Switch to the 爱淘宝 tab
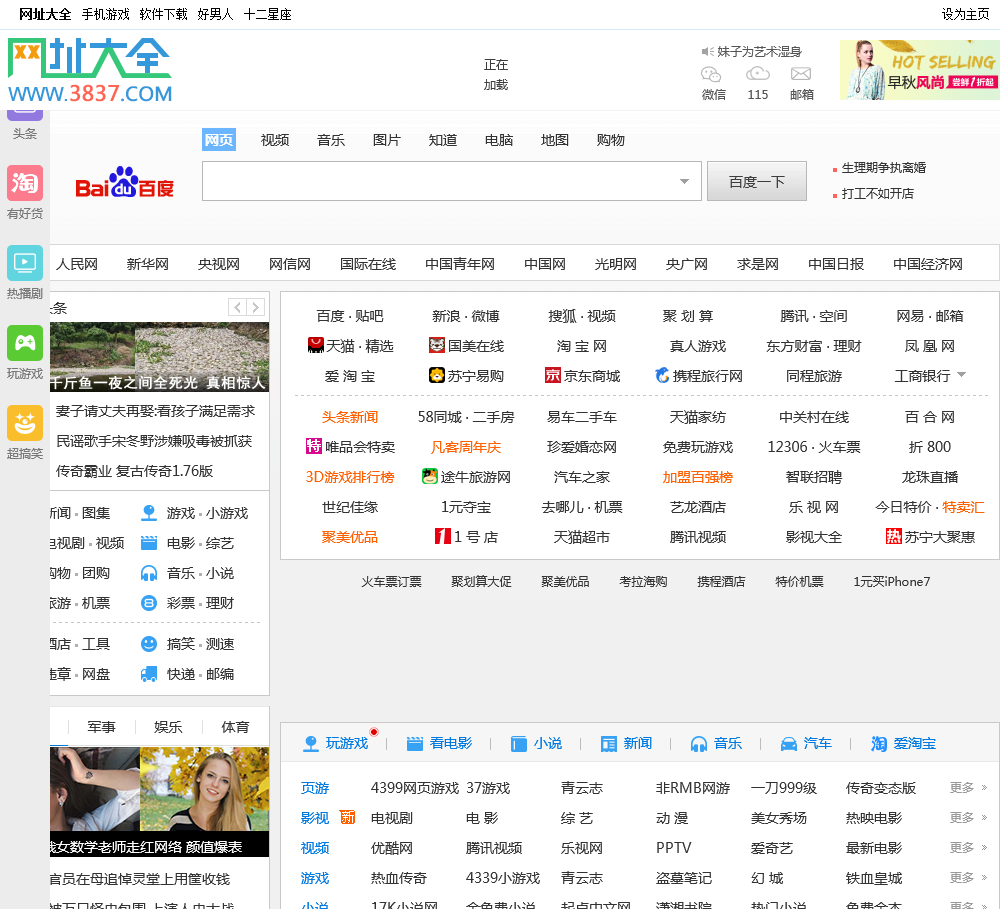This screenshot has height=909, width=1000. pyautogui.click(x=904, y=743)
